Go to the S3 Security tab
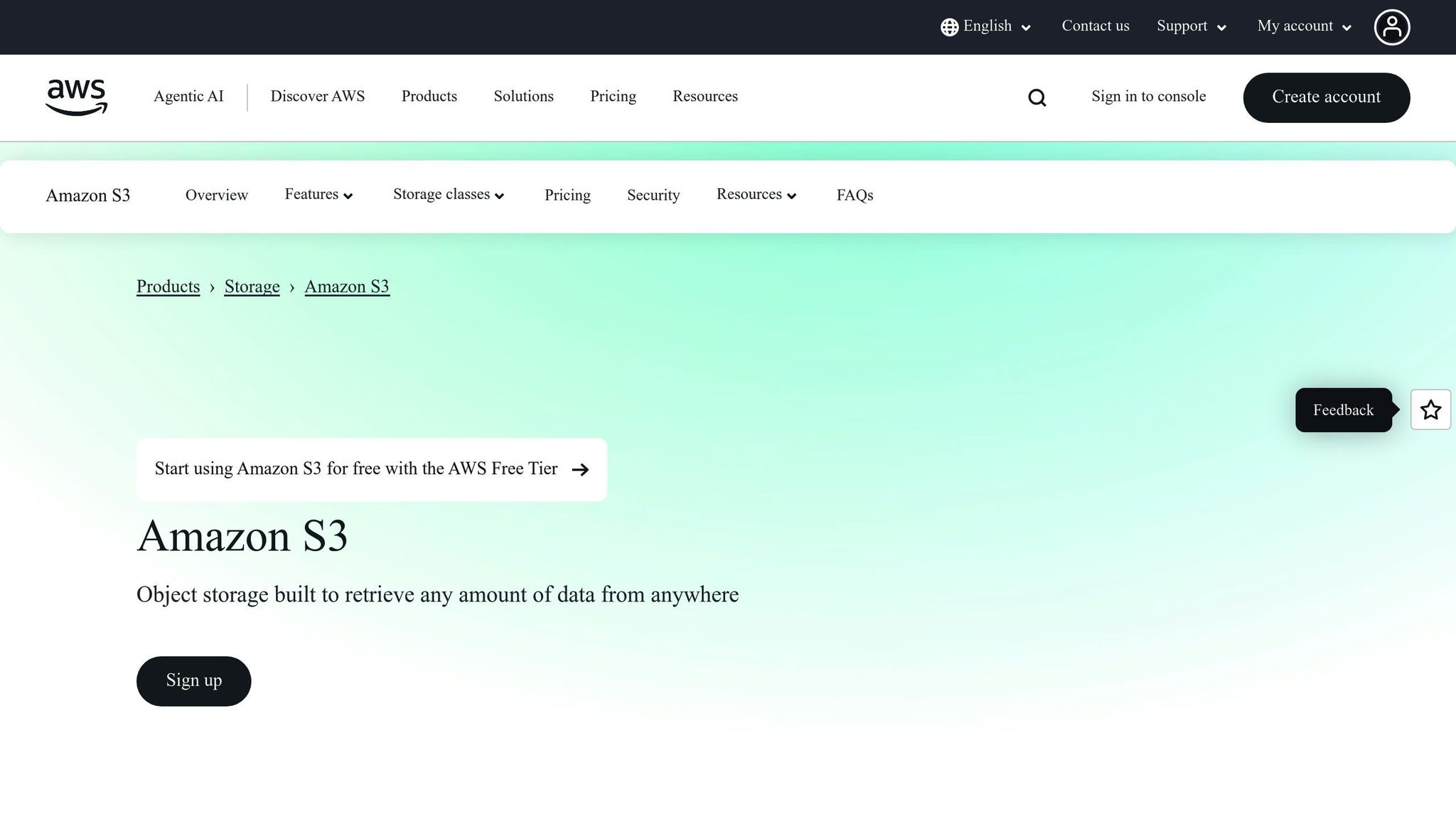 click(x=653, y=196)
